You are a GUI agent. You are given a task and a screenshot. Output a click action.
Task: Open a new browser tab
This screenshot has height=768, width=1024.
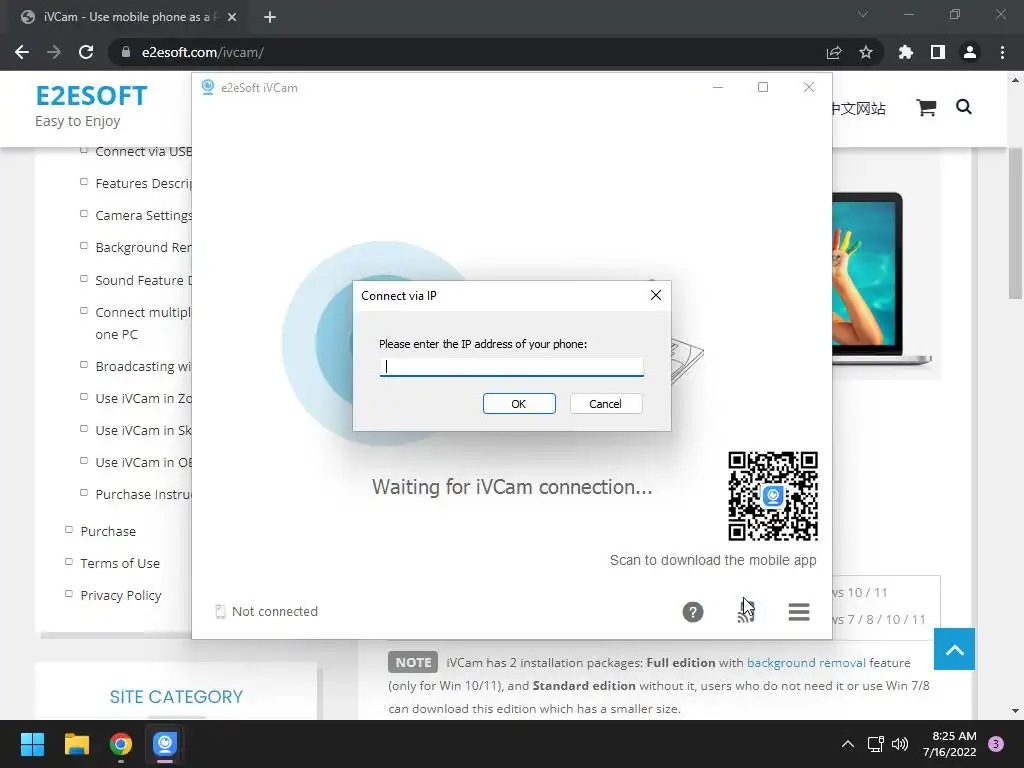pos(270,17)
